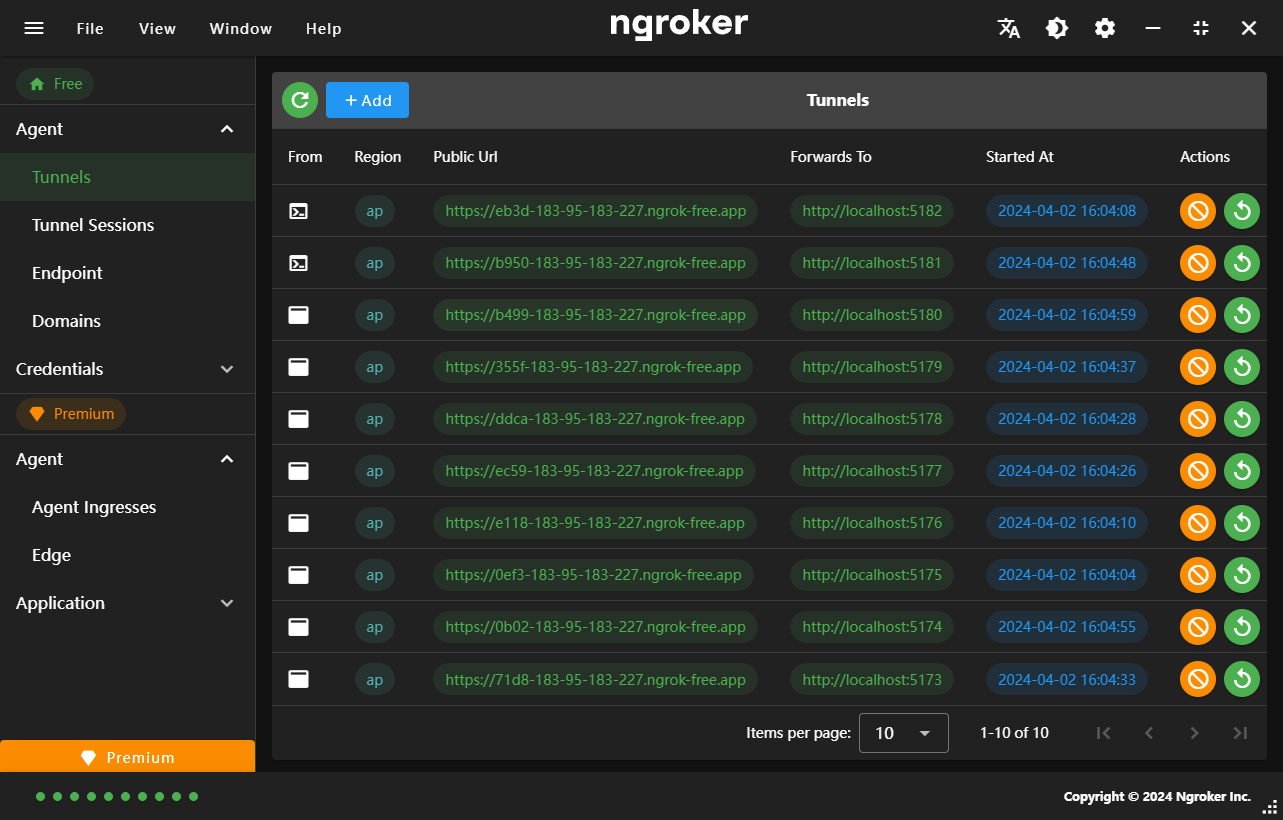This screenshot has width=1283, height=820.
Task: Collapse the Free Agent section
Action: click(127, 129)
